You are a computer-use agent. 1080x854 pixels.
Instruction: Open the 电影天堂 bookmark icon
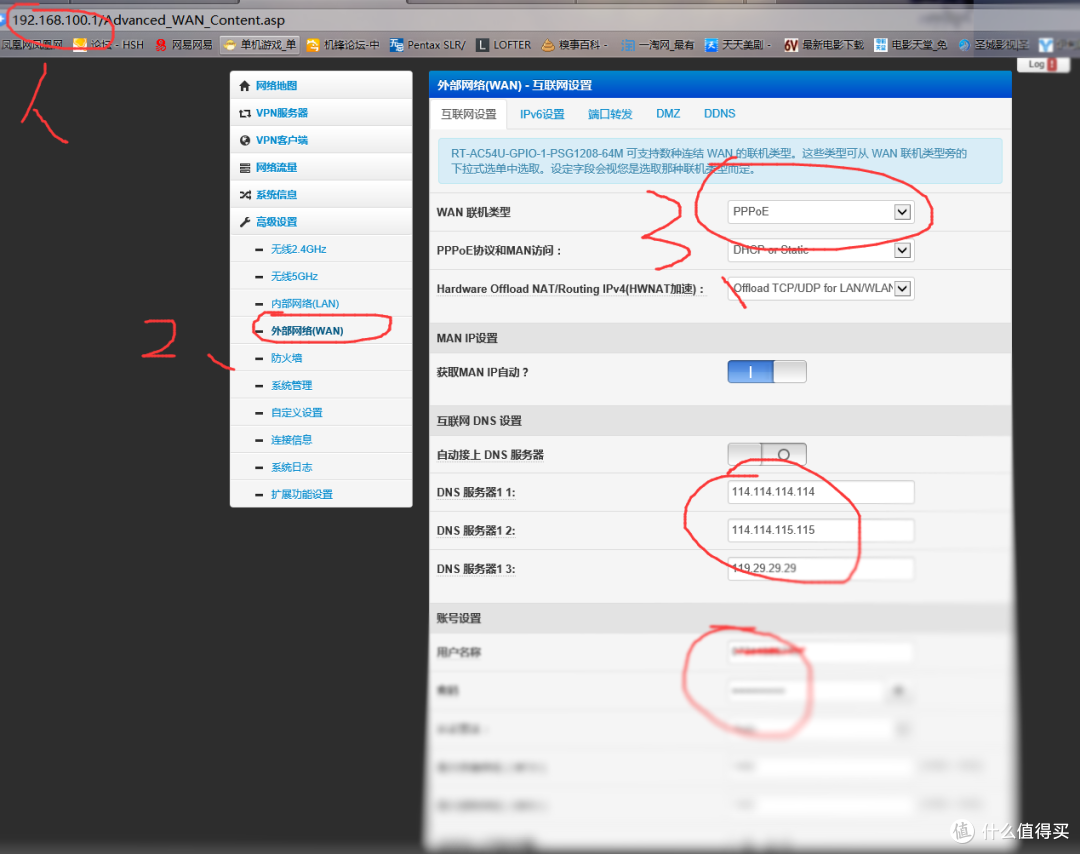coord(880,45)
